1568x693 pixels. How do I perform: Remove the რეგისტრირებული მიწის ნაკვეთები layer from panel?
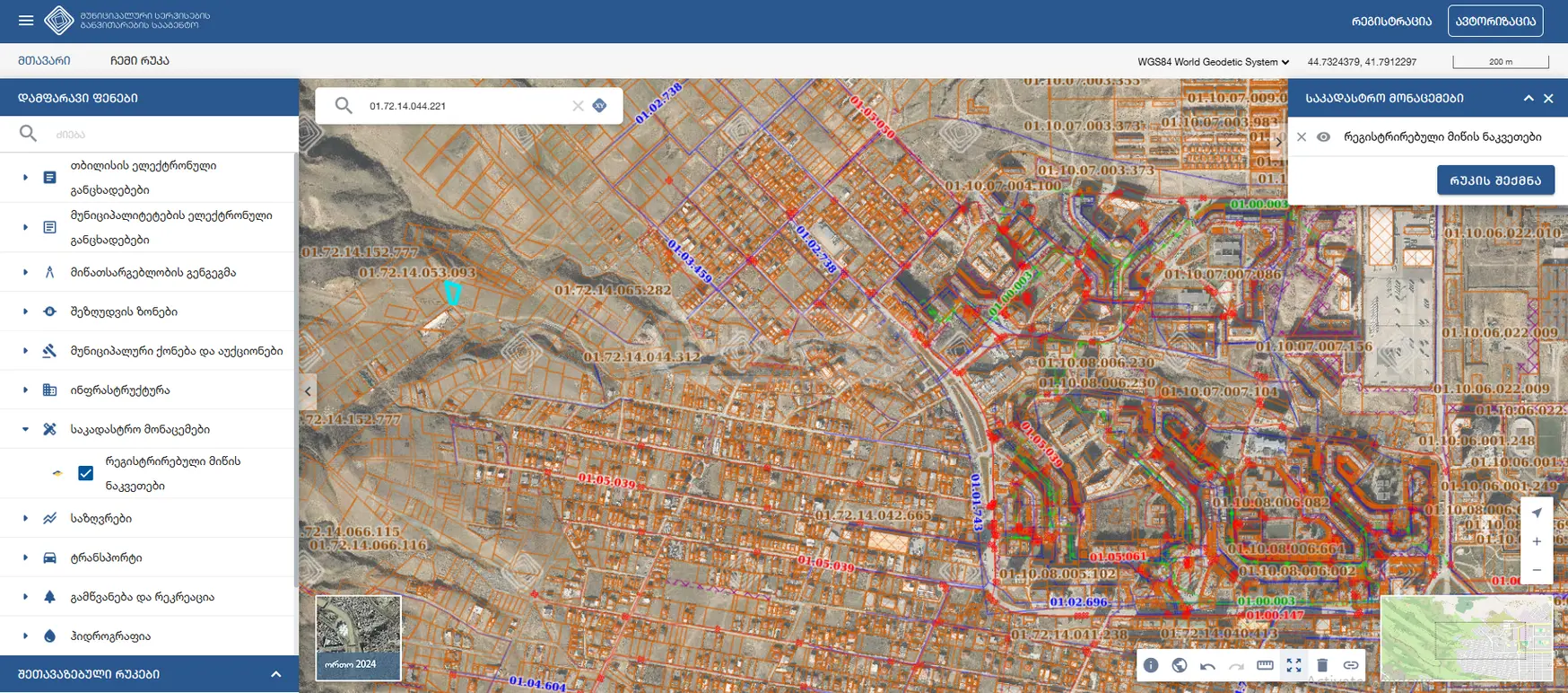pyautogui.click(x=1302, y=137)
